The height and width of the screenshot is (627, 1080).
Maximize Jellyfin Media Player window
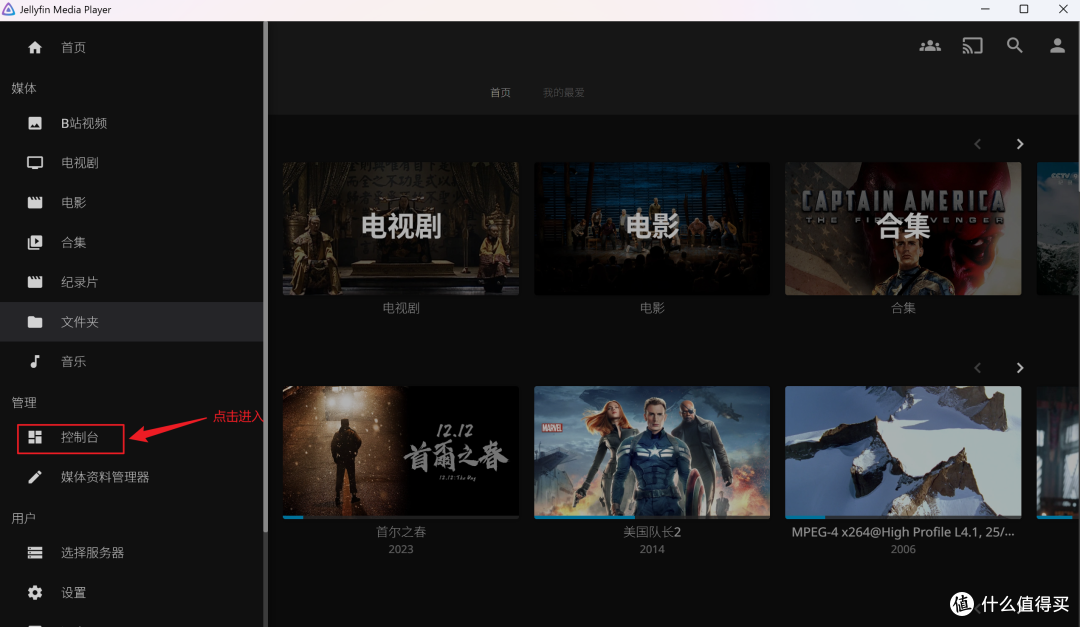pyautogui.click(x=1024, y=9)
